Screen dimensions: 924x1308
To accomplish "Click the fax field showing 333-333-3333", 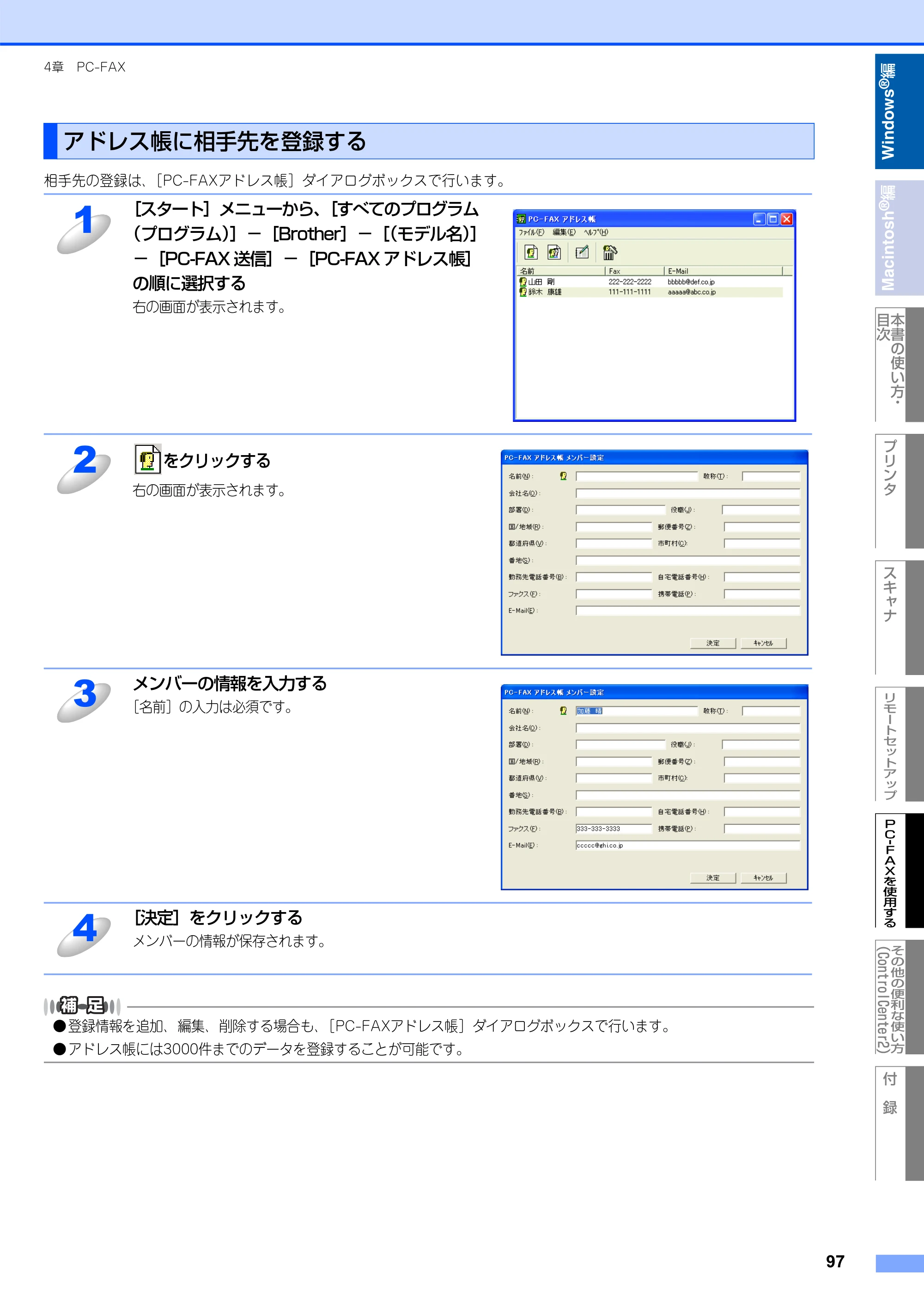I will click(x=614, y=829).
